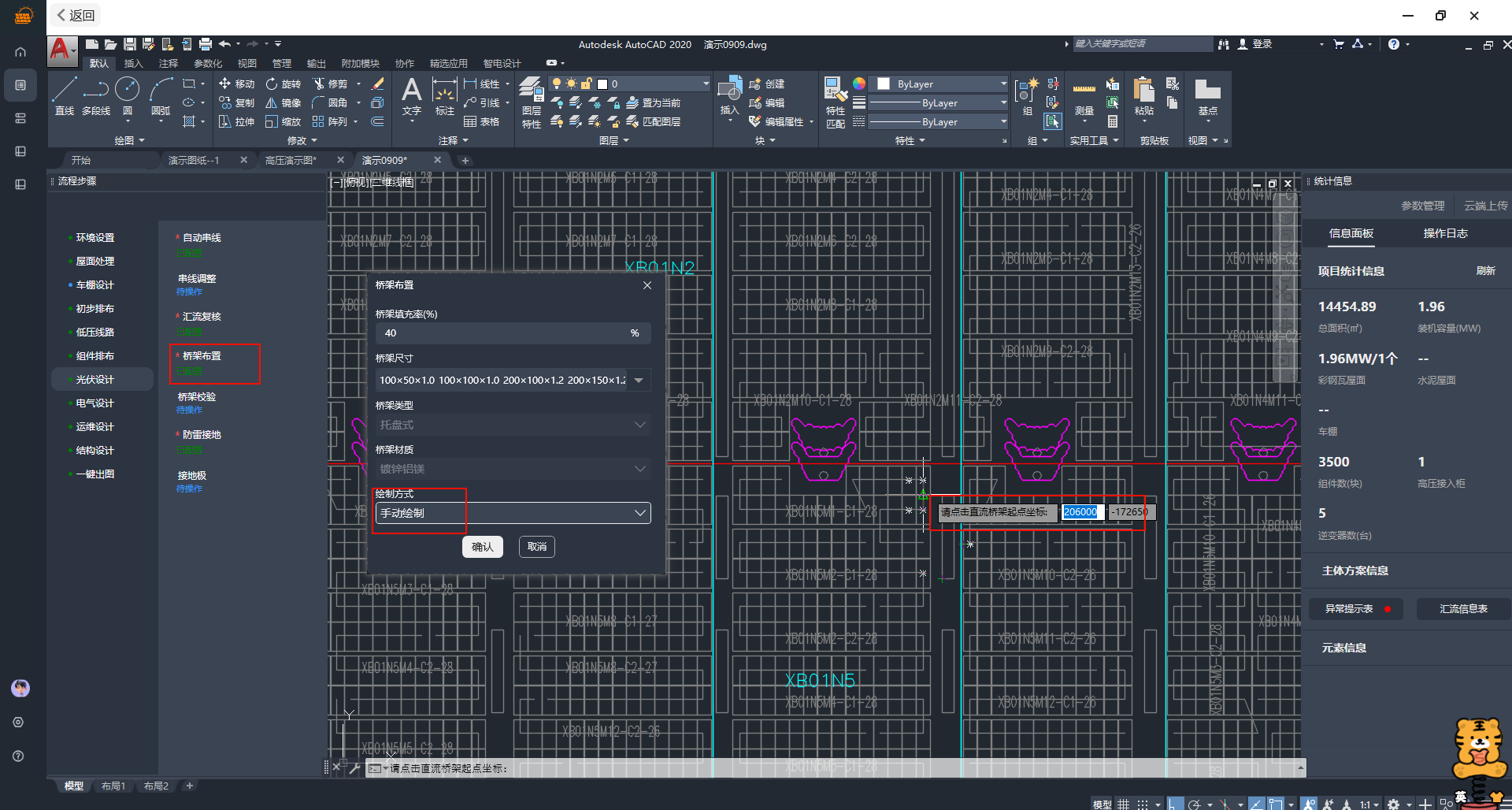Click the 汇流信息表 button
This screenshot has height=810, width=1512.
point(1463,609)
